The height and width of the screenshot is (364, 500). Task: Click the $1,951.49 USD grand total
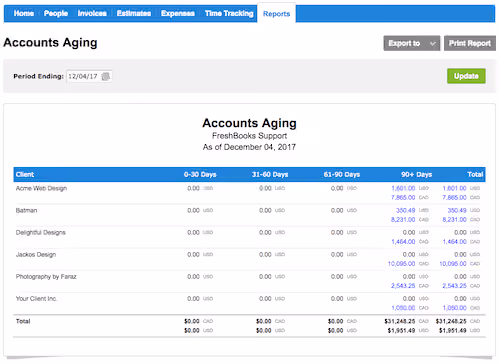[x=453, y=331]
